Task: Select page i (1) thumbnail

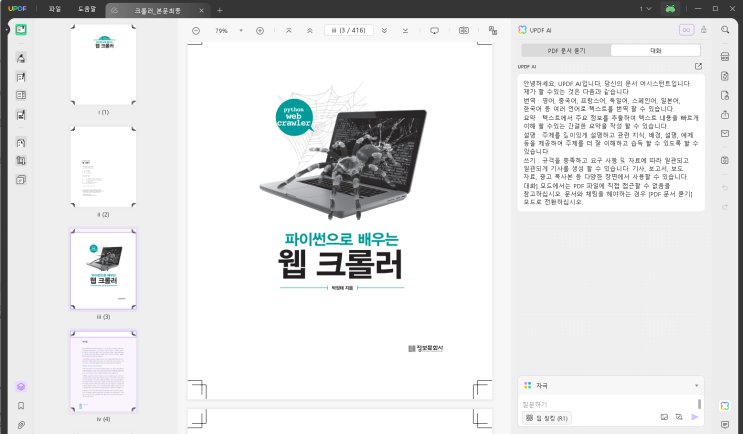Action: pos(103,64)
